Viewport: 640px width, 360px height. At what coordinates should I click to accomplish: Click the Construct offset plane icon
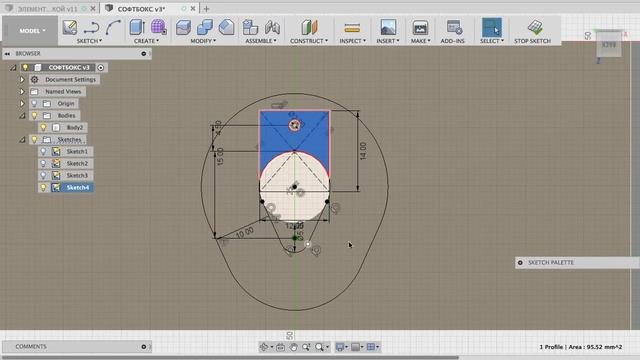point(309,27)
